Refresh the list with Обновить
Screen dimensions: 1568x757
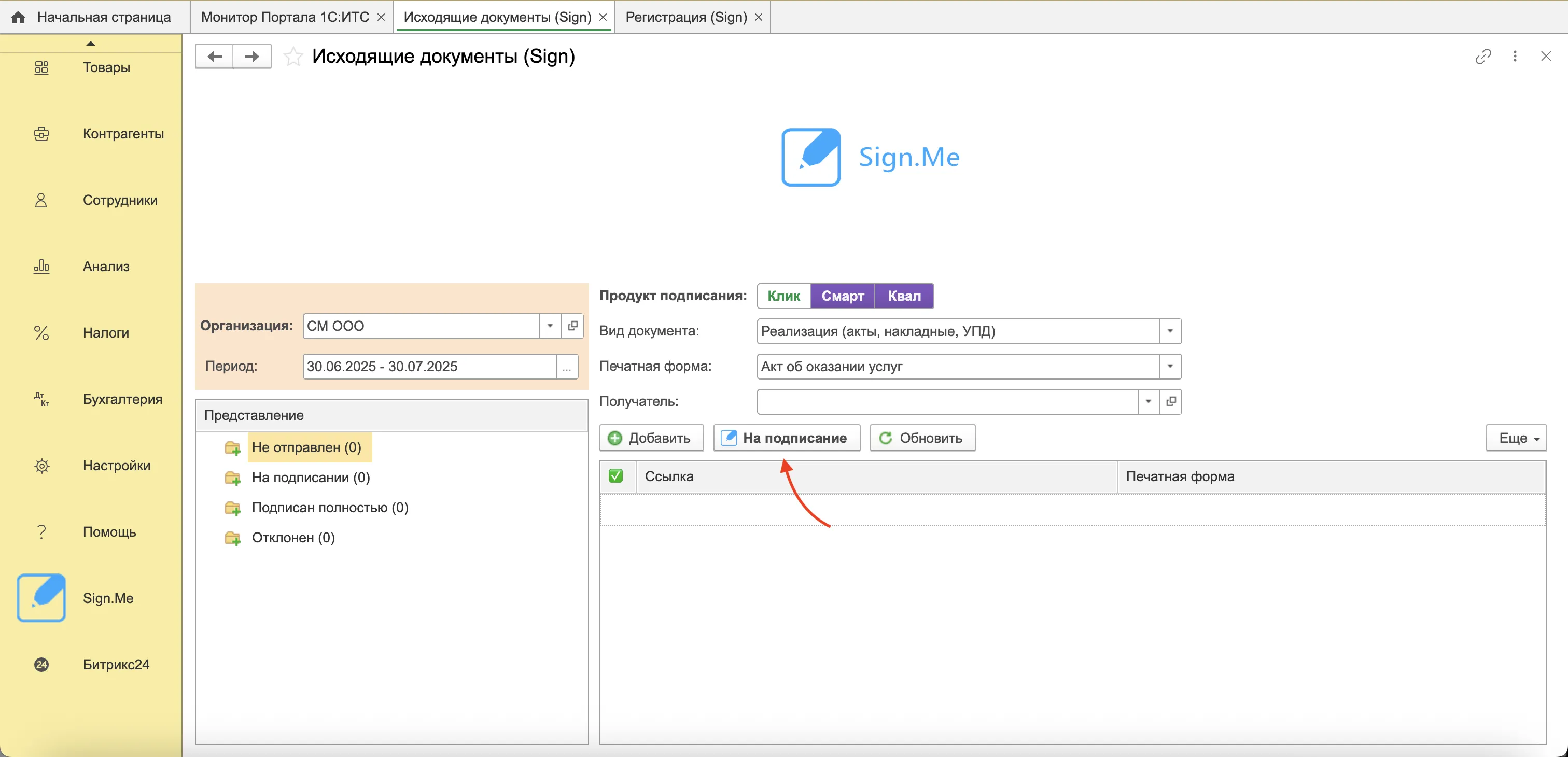[922, 438]
